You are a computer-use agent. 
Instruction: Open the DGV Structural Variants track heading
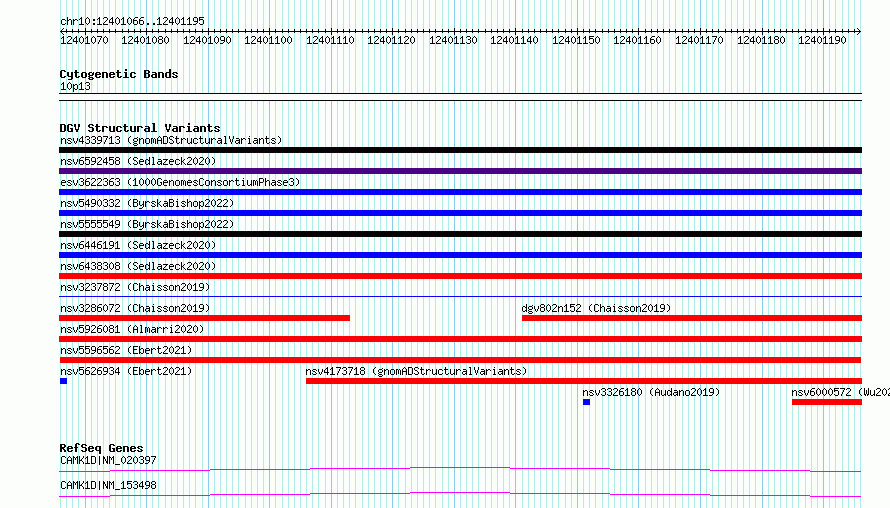[140, 128]
